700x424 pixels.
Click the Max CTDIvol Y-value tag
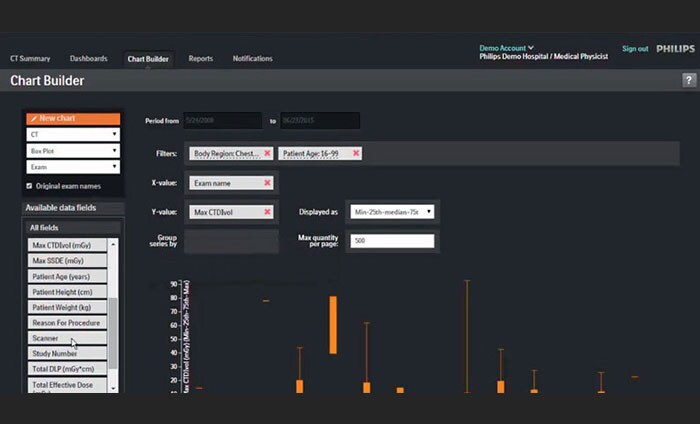(x=231, y=212)
